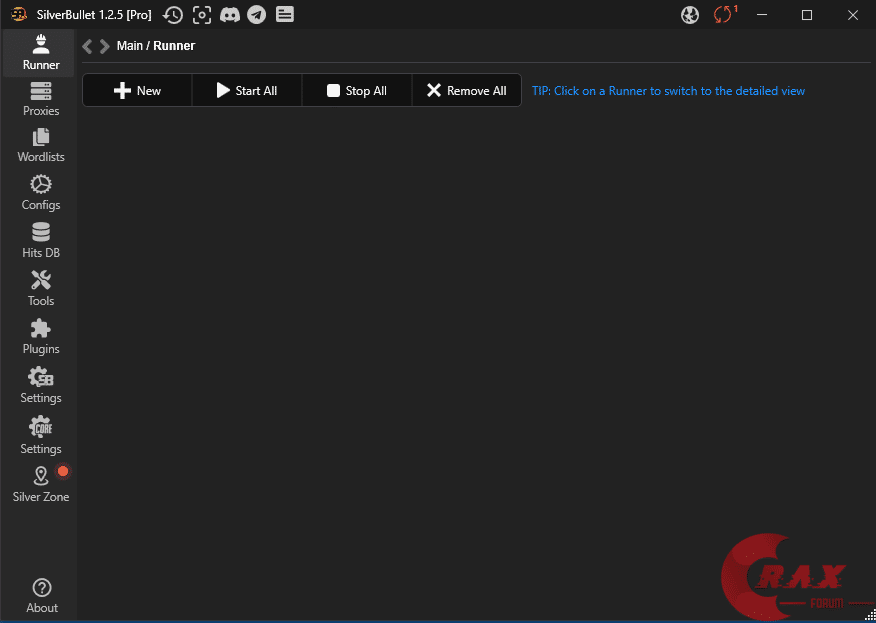Minimize the SilverBullet window
The width and height of the screenshot is (876, 623).
pos(762,15)
